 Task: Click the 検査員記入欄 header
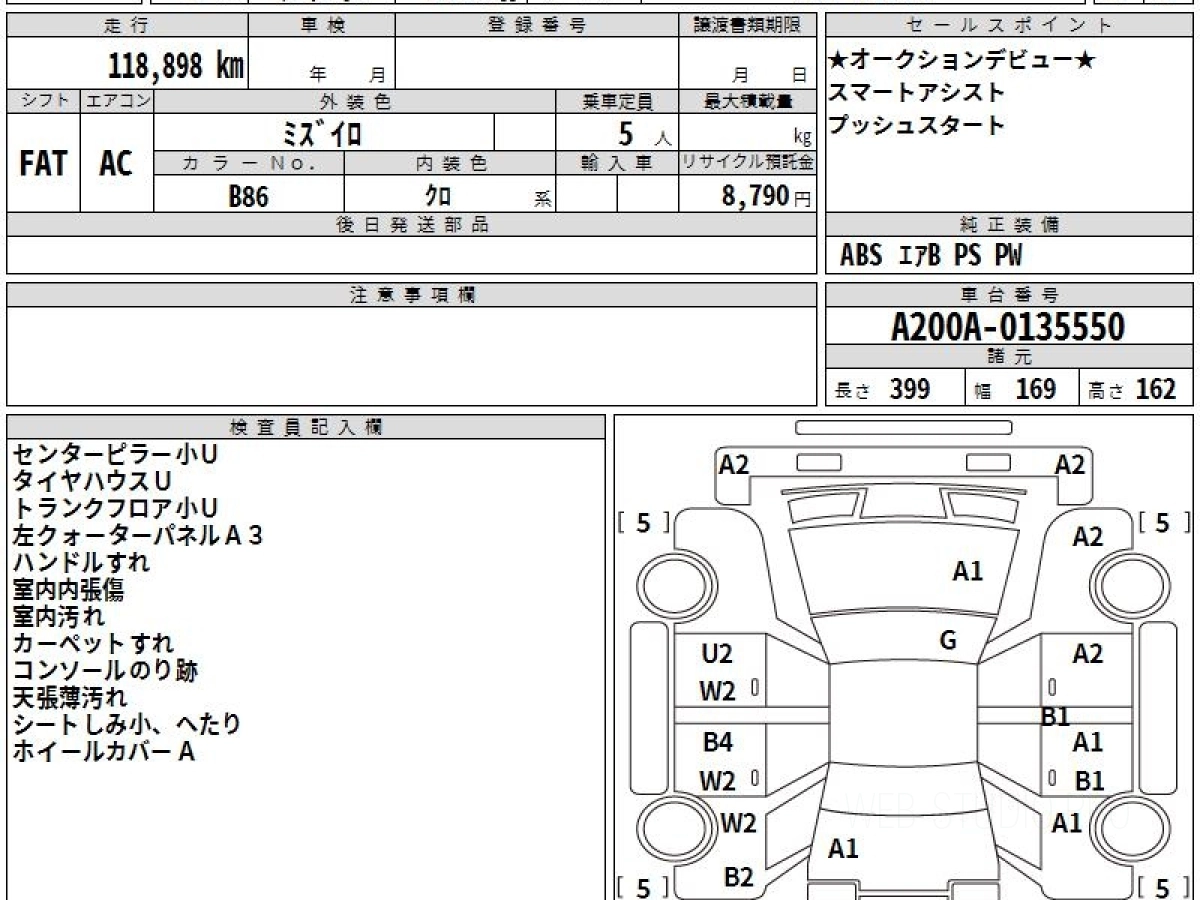(305, 427)
